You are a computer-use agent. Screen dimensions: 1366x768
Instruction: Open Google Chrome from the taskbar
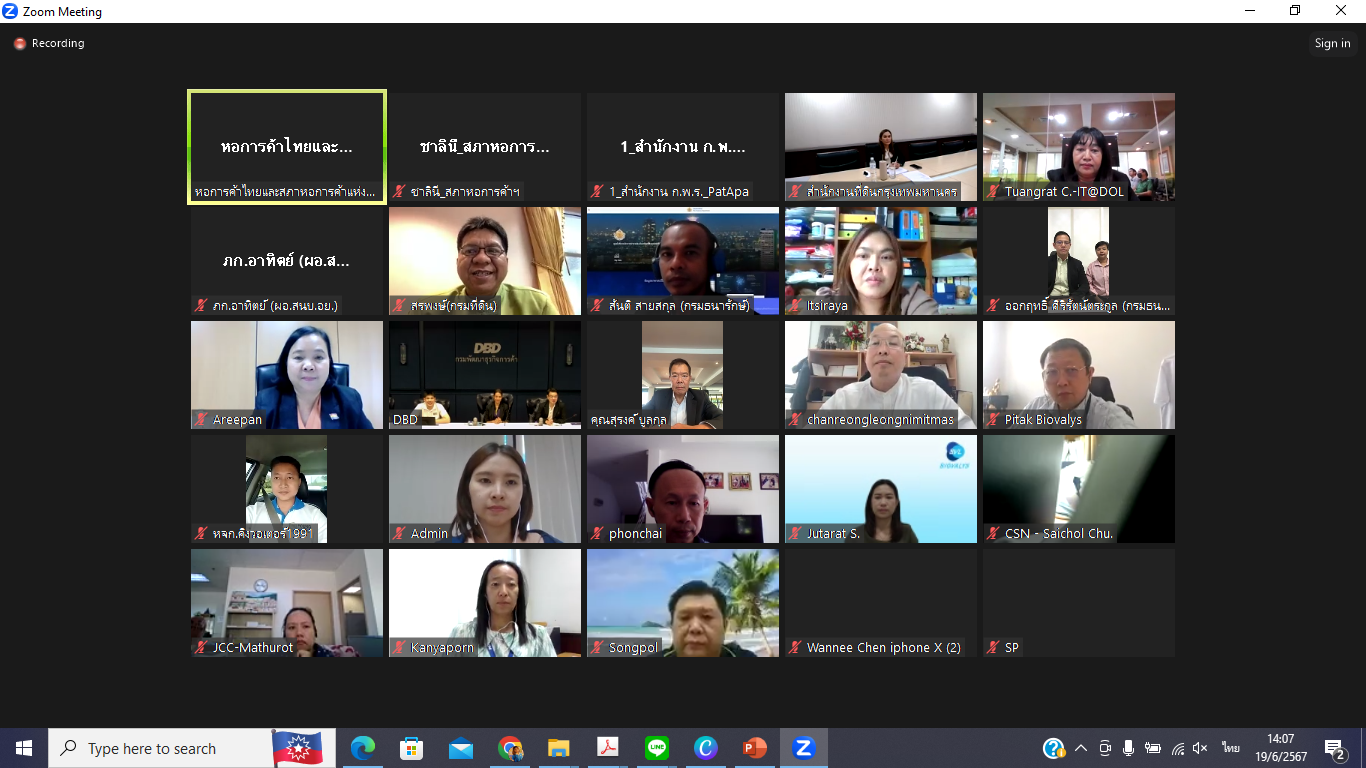pyautogui.click(x=510, y=748)
